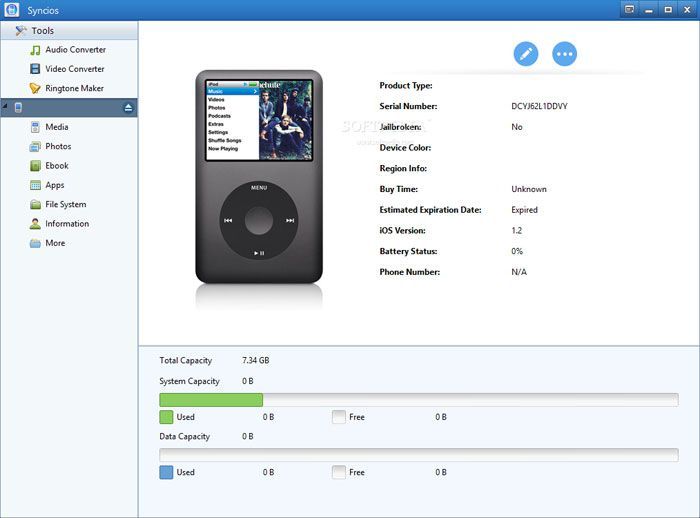The image size is (700, 518).
Task: Click the Expired expiration value
Action: pos(524,210)
